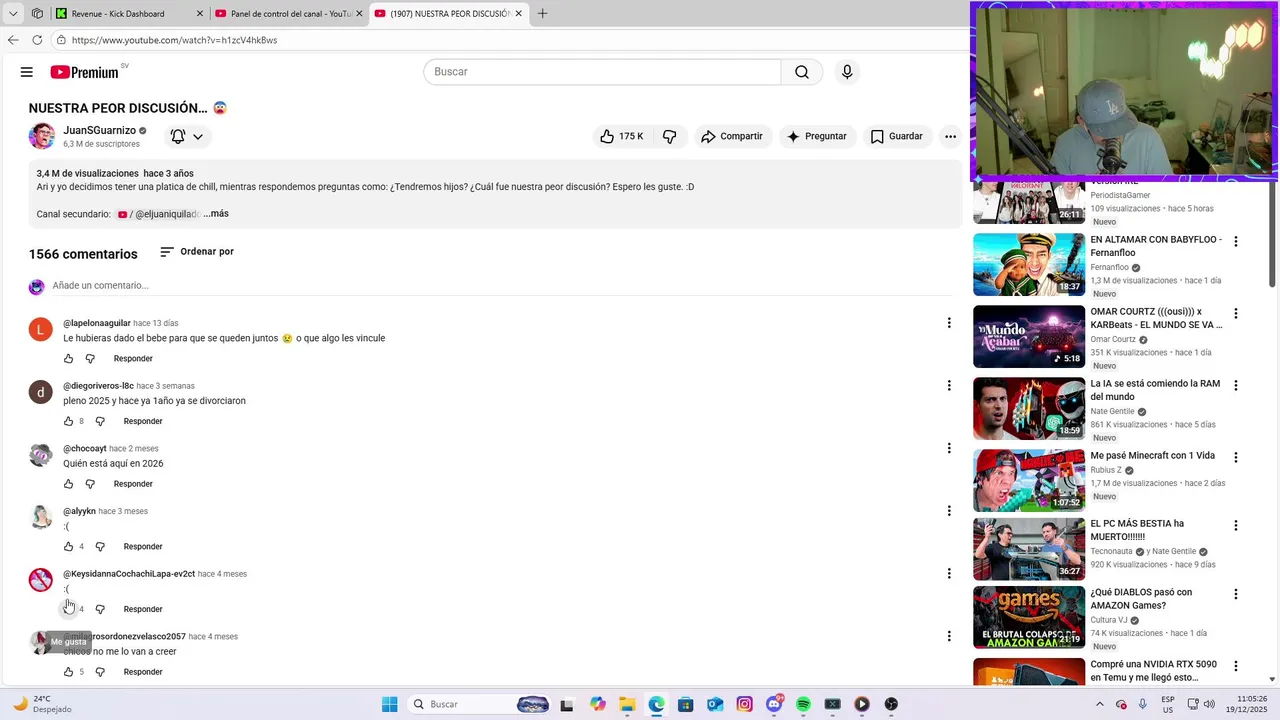Open the Compartir share dialog

click(x=731, y=136)
